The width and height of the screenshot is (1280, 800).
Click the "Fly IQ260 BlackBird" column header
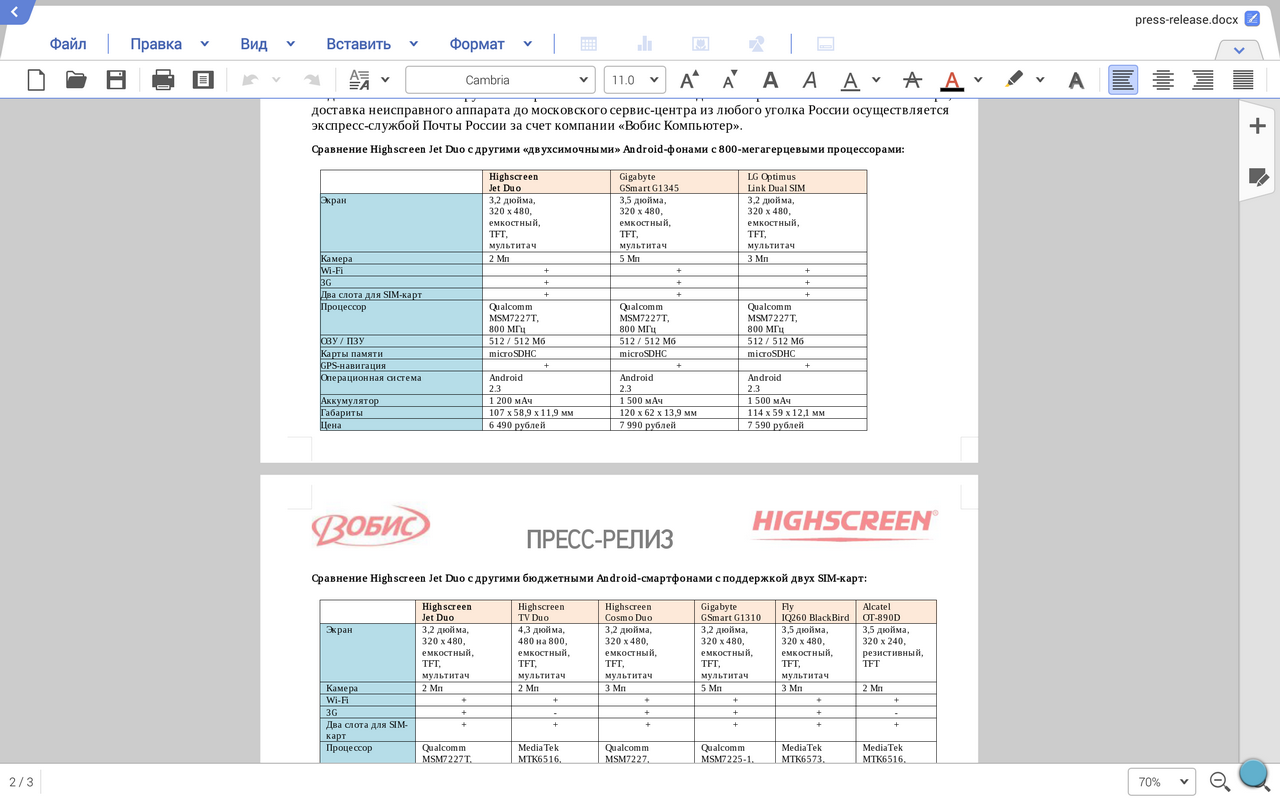pyautogui.click(x=815, y=612)
